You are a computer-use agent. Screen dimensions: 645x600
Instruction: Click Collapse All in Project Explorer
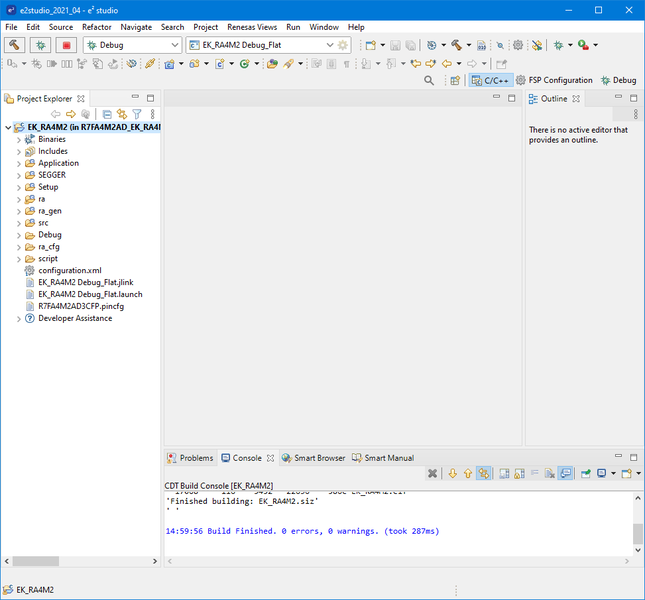(107, 115)
